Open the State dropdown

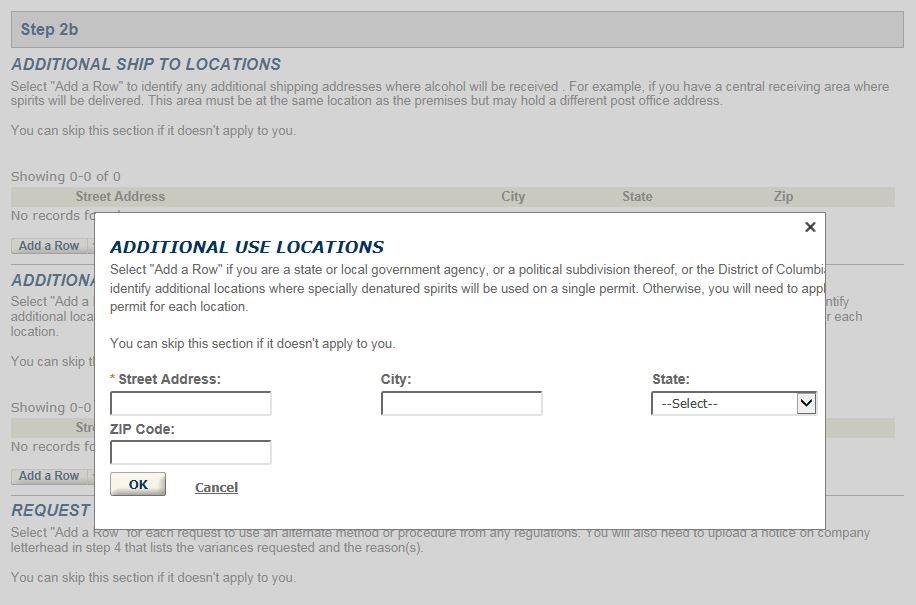tap(734, 404)
